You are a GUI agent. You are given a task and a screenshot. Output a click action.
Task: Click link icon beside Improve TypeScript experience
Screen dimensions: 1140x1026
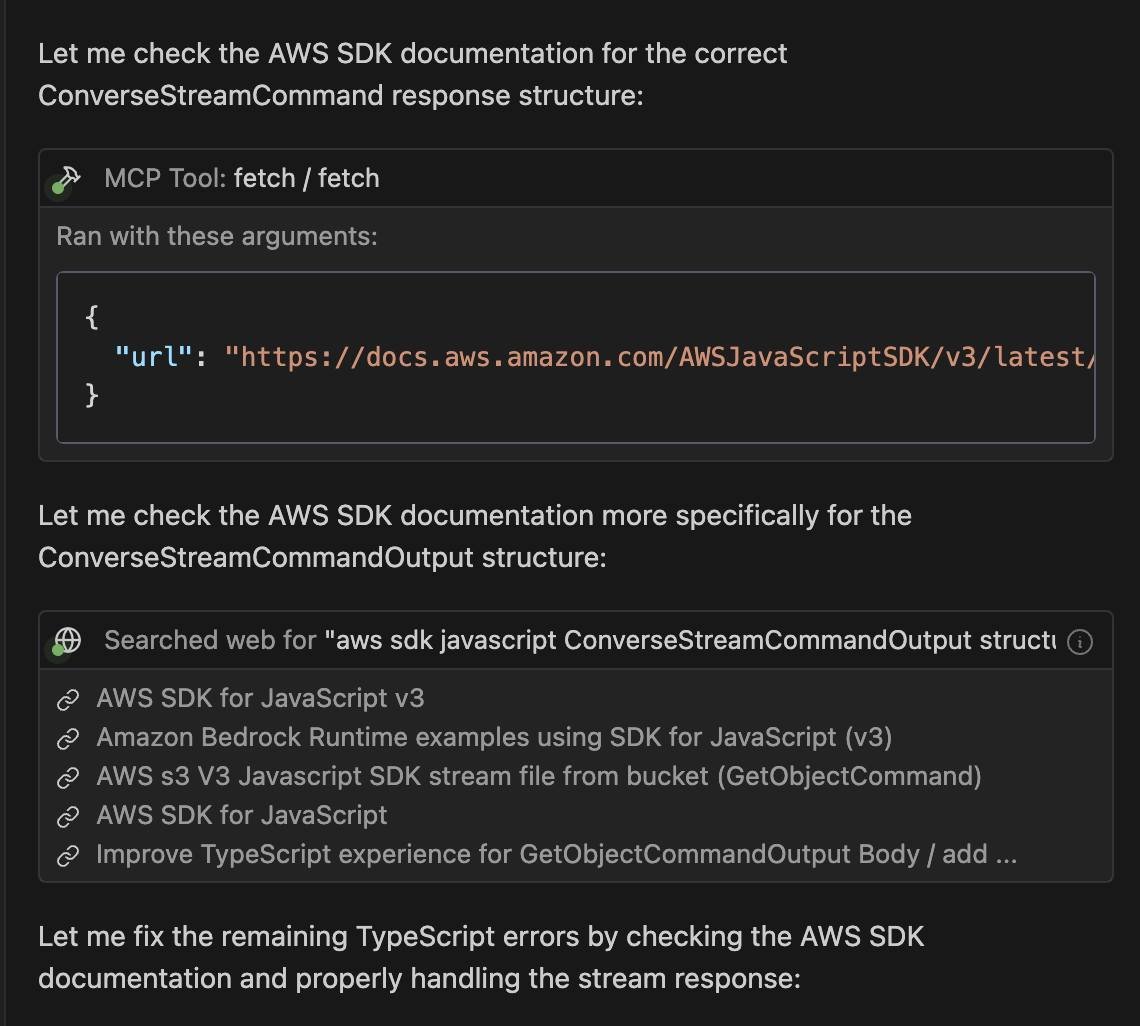tap(68, 855)
